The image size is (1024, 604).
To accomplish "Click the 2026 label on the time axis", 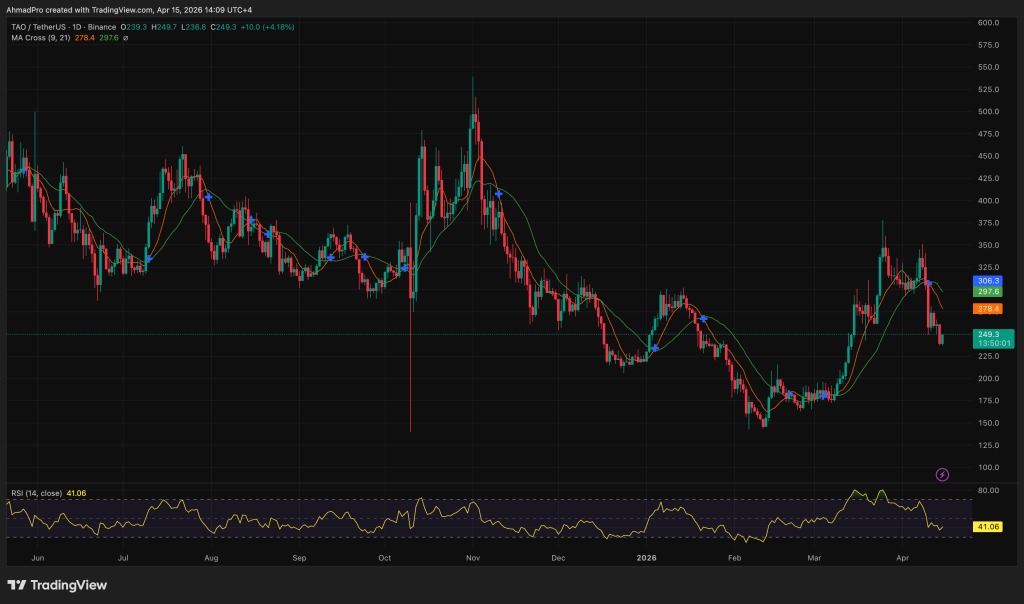I will pos(645,559).
